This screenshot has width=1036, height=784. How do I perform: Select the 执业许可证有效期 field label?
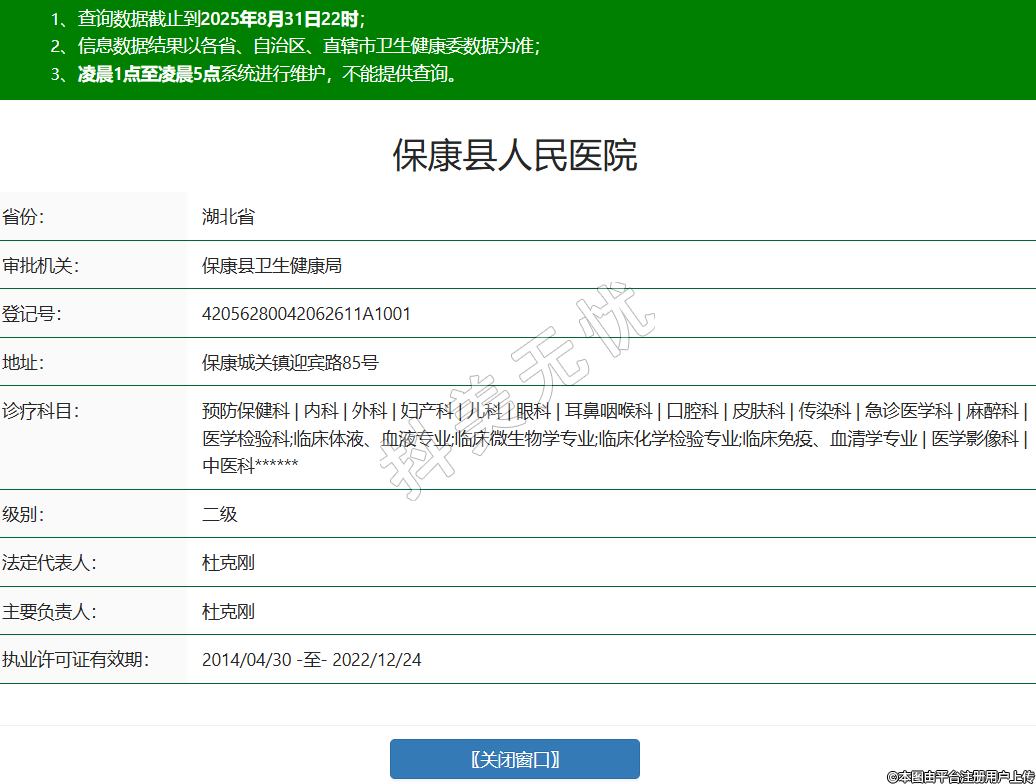click(x=75, y=660)
